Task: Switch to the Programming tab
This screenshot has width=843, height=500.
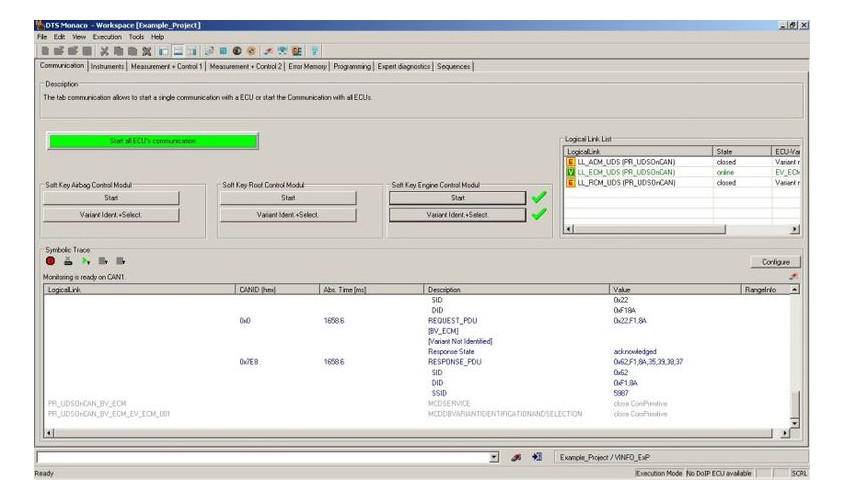Action: click(352, 66)
